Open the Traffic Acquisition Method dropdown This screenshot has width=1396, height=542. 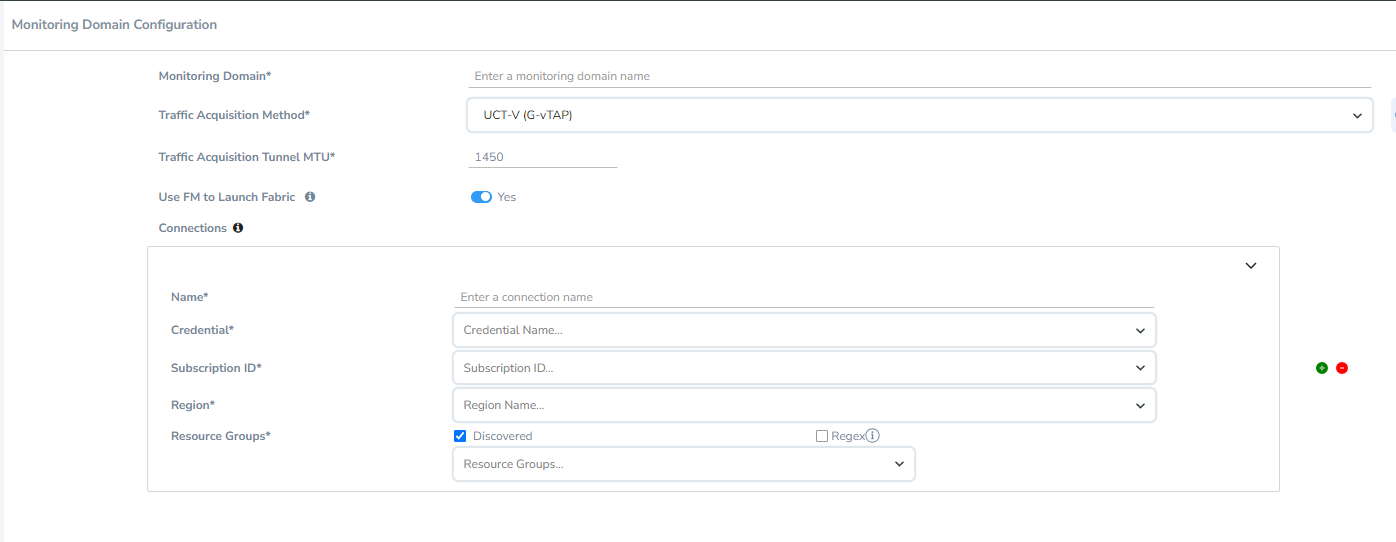pyautogui.click(x=919, y=115)
